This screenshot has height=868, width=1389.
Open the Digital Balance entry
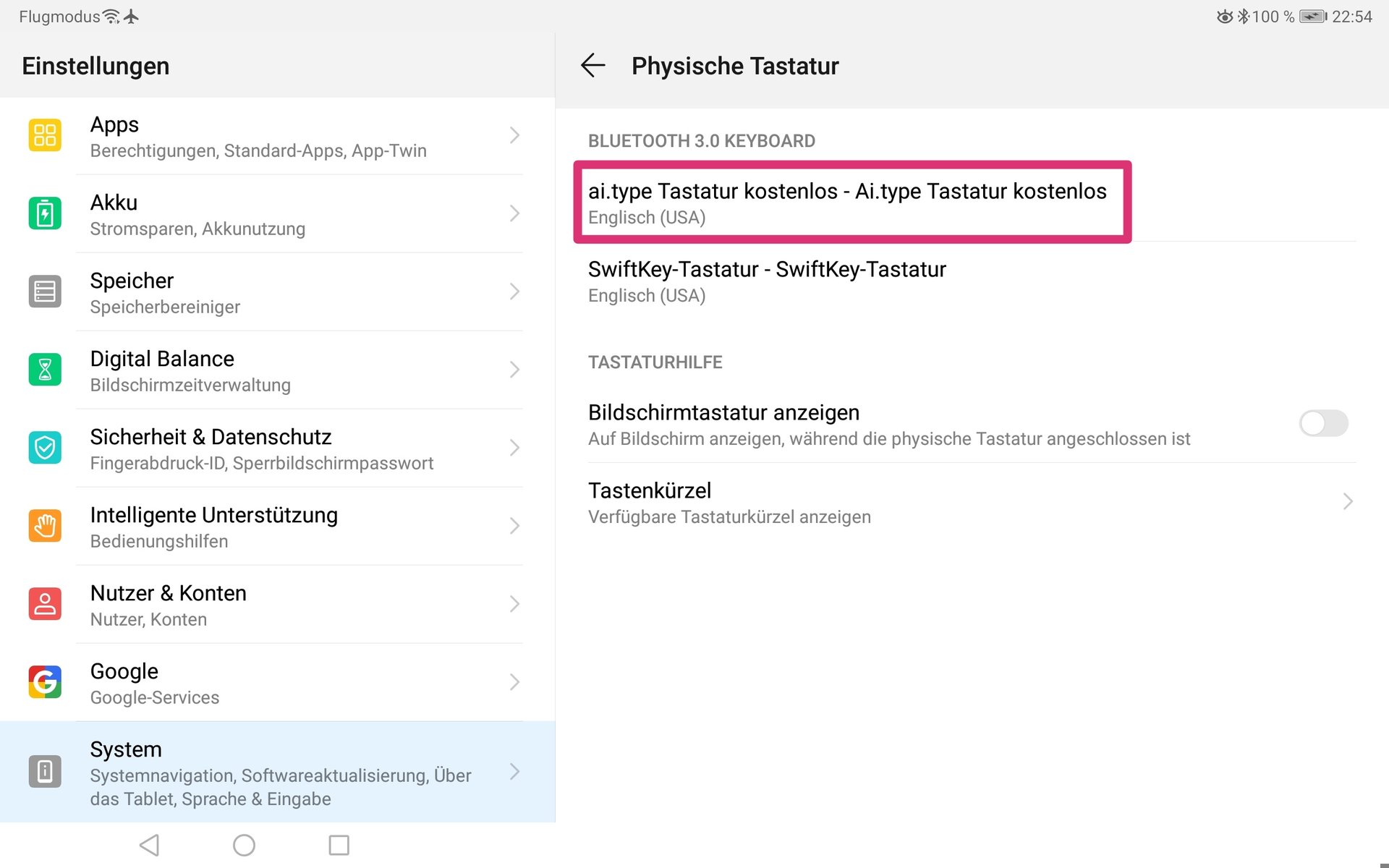[x=278, y=370]
